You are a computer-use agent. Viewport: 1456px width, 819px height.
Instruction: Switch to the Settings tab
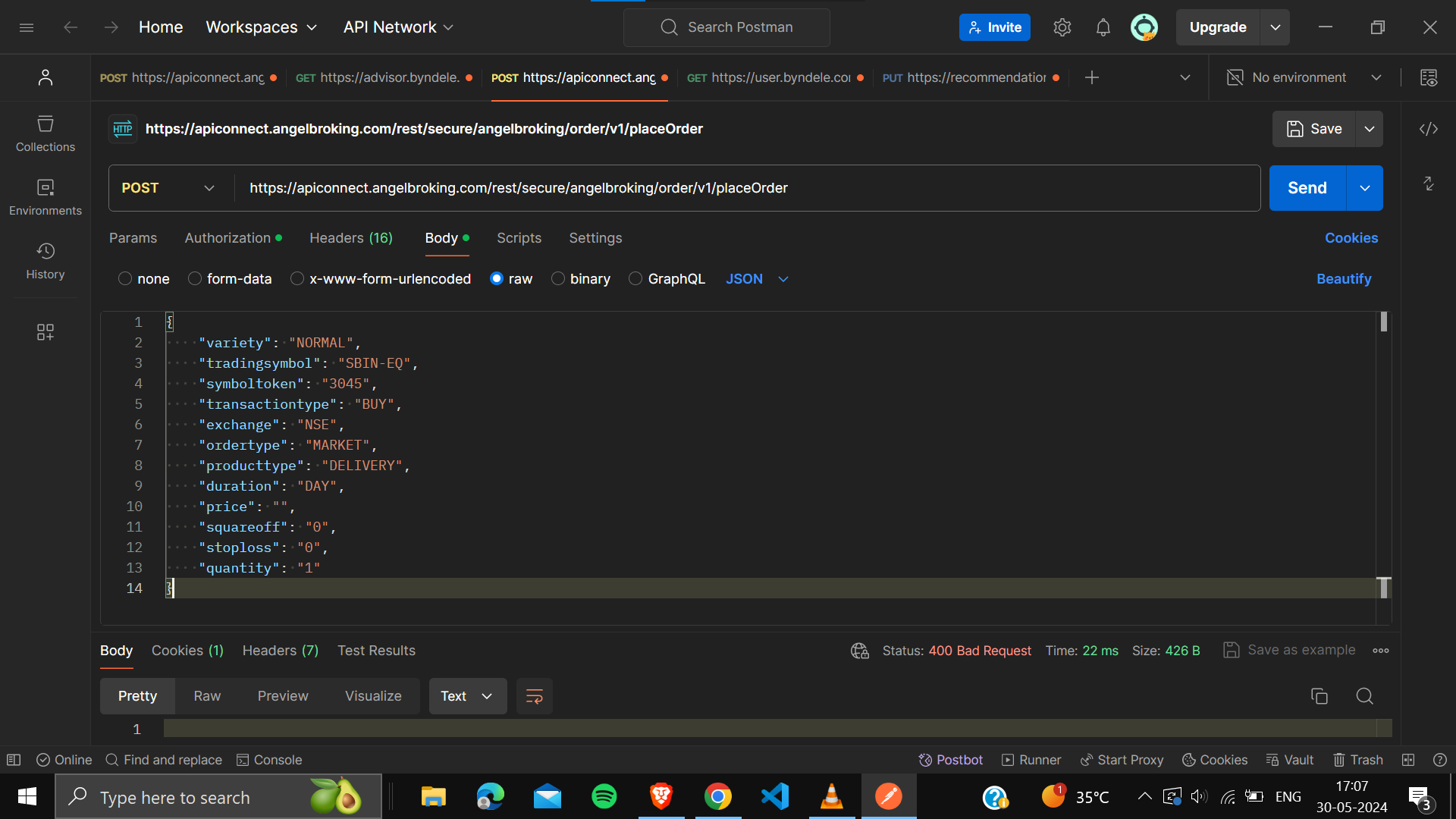pos(596,238)
